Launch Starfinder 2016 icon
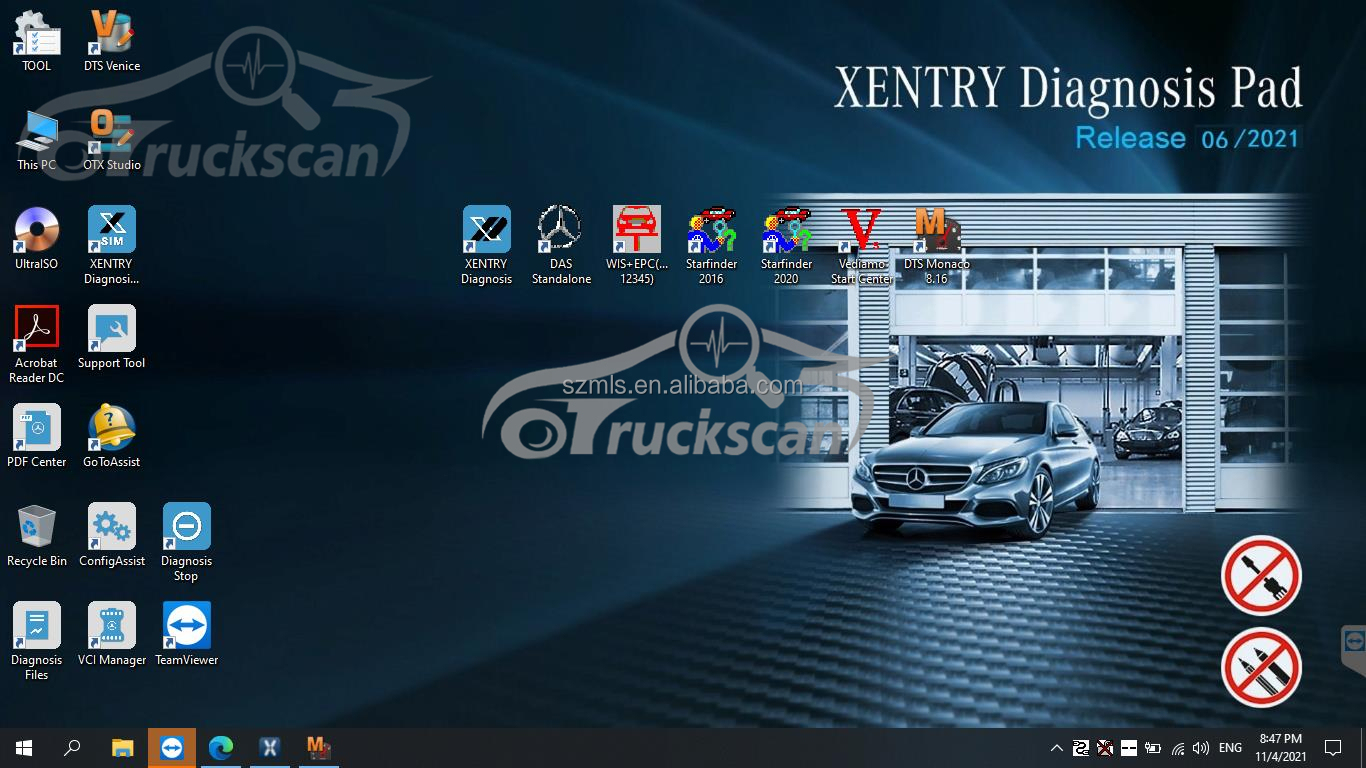The image size is (1366, 768). 711,232
